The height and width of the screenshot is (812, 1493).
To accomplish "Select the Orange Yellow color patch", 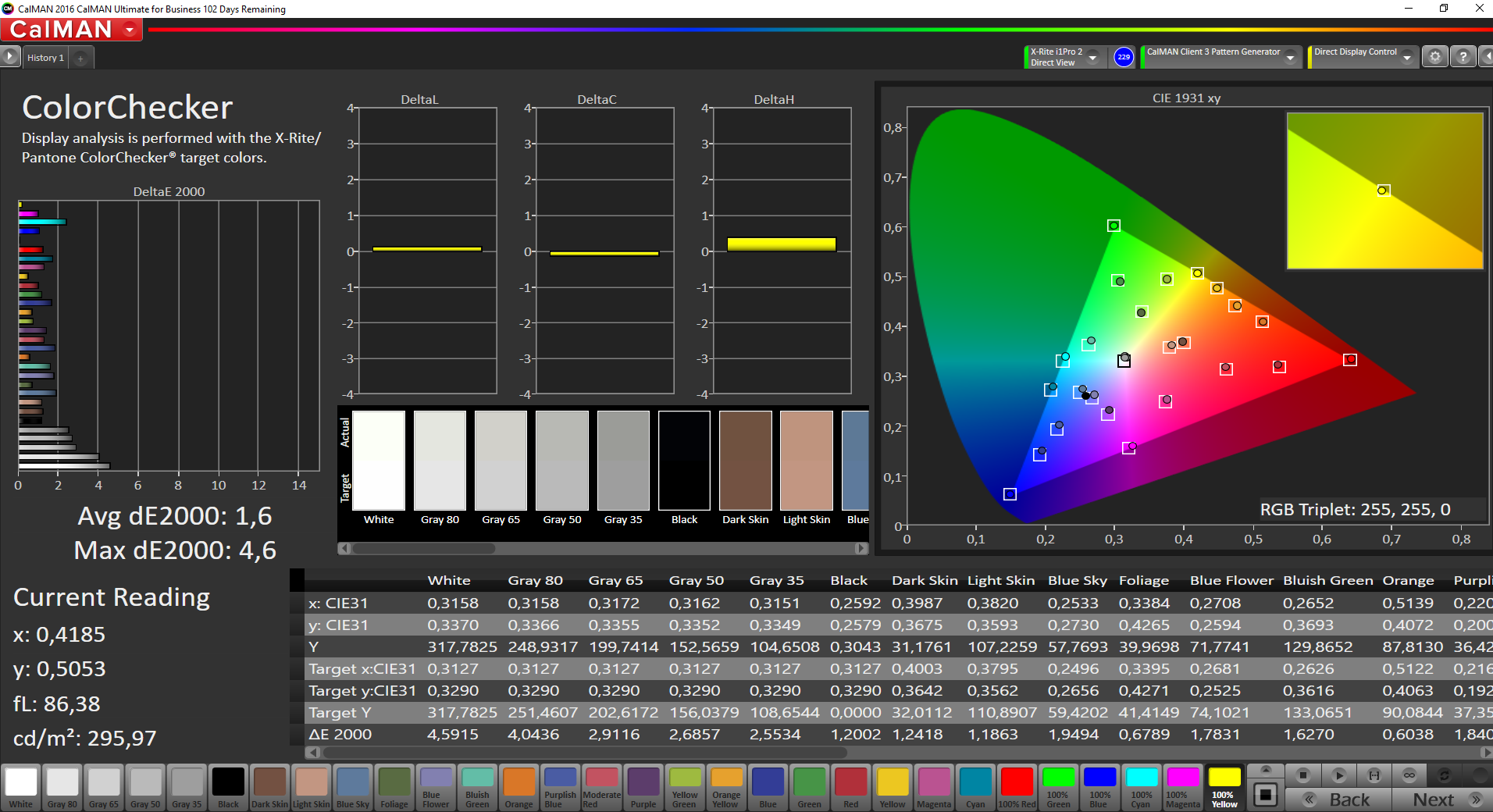I will tap(726, 787).
